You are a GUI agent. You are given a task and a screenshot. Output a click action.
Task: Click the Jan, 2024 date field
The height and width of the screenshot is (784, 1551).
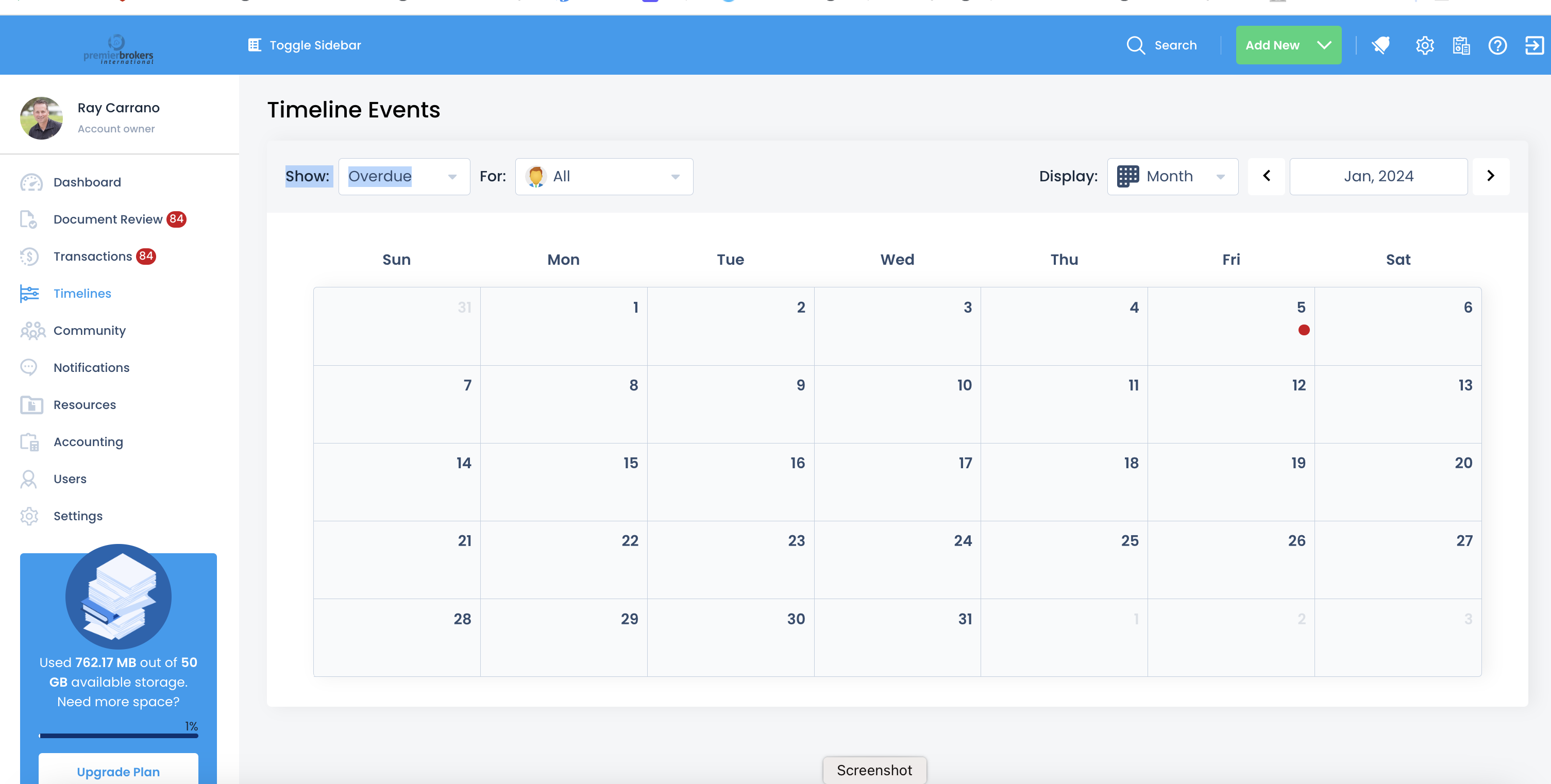[x=1378, y=176]
